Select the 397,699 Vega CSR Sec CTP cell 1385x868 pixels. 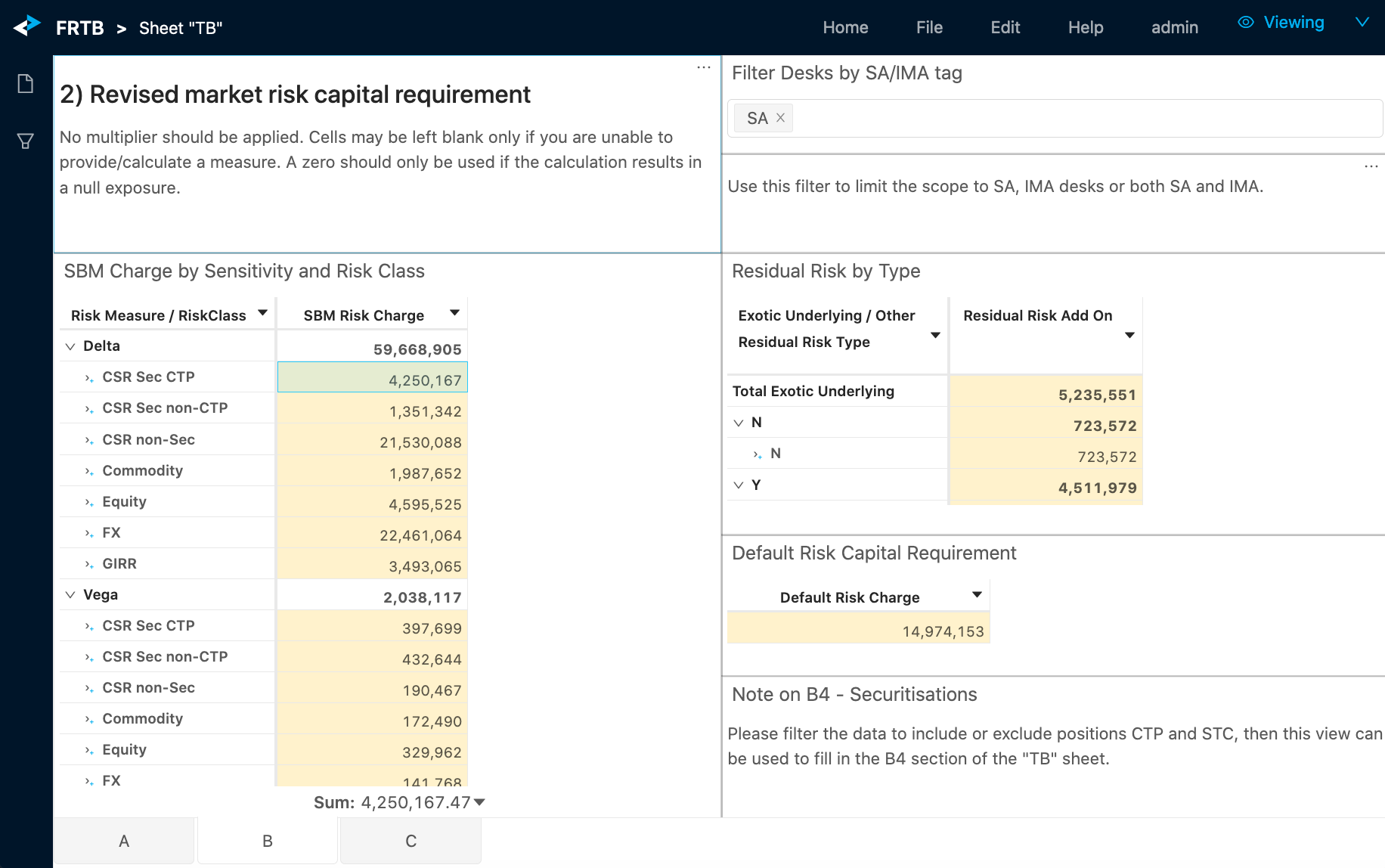coord(373,626)
